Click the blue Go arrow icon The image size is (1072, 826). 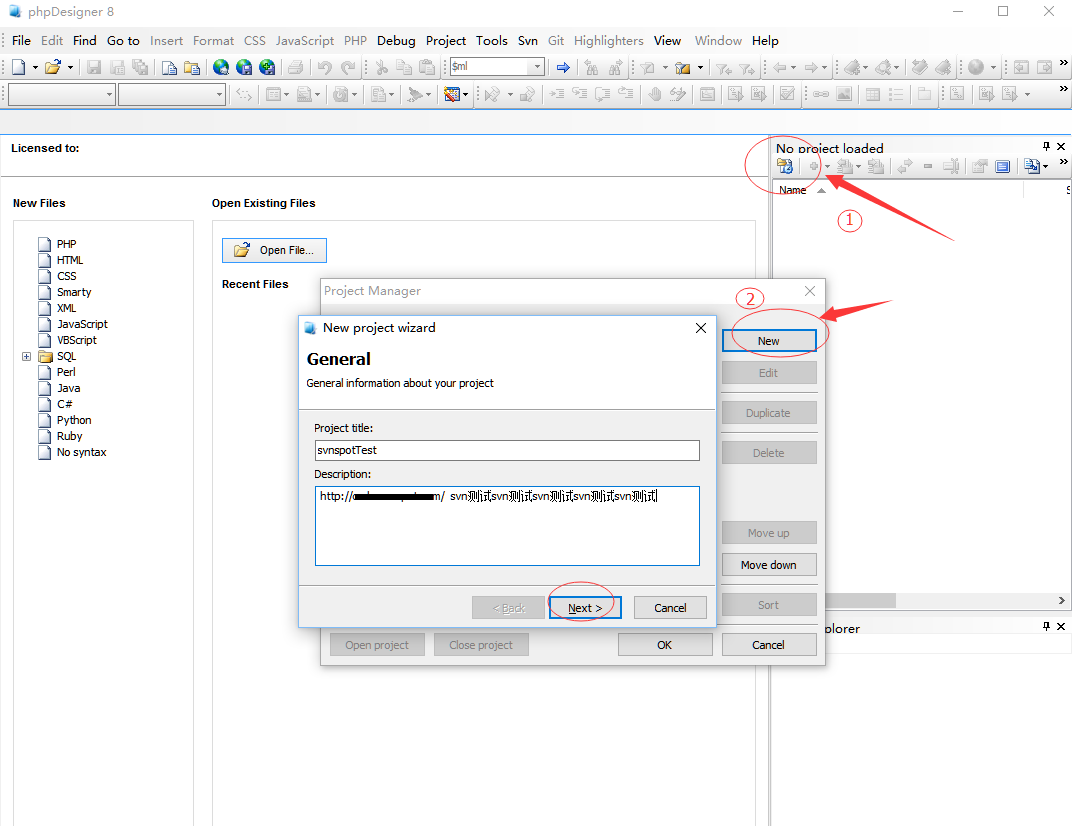[563, 67]
